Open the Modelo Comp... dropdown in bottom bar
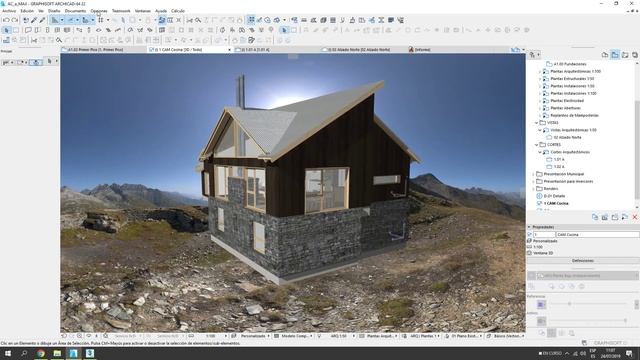 (x=295, y=336)
